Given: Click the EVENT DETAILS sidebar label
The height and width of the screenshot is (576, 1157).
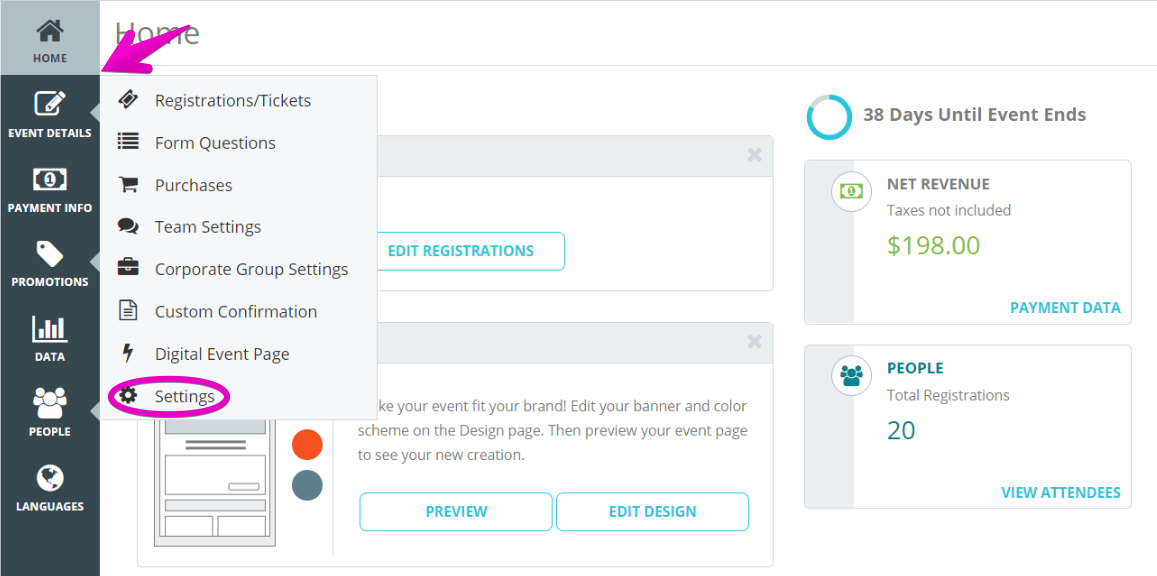Looking at the screenshot, I should 50,133.
